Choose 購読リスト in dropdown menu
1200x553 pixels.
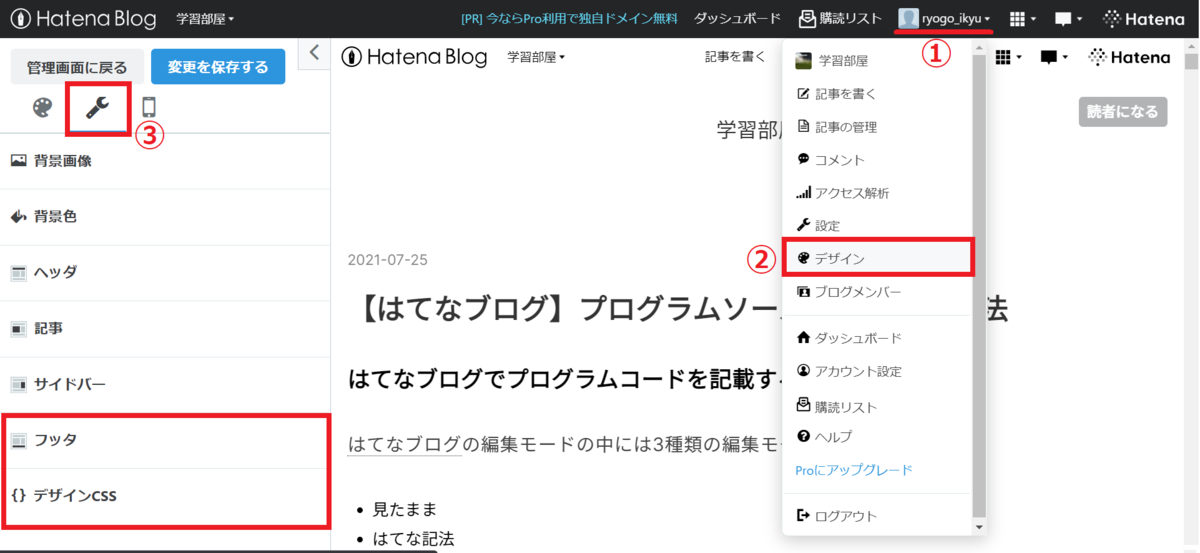(877, 407)
